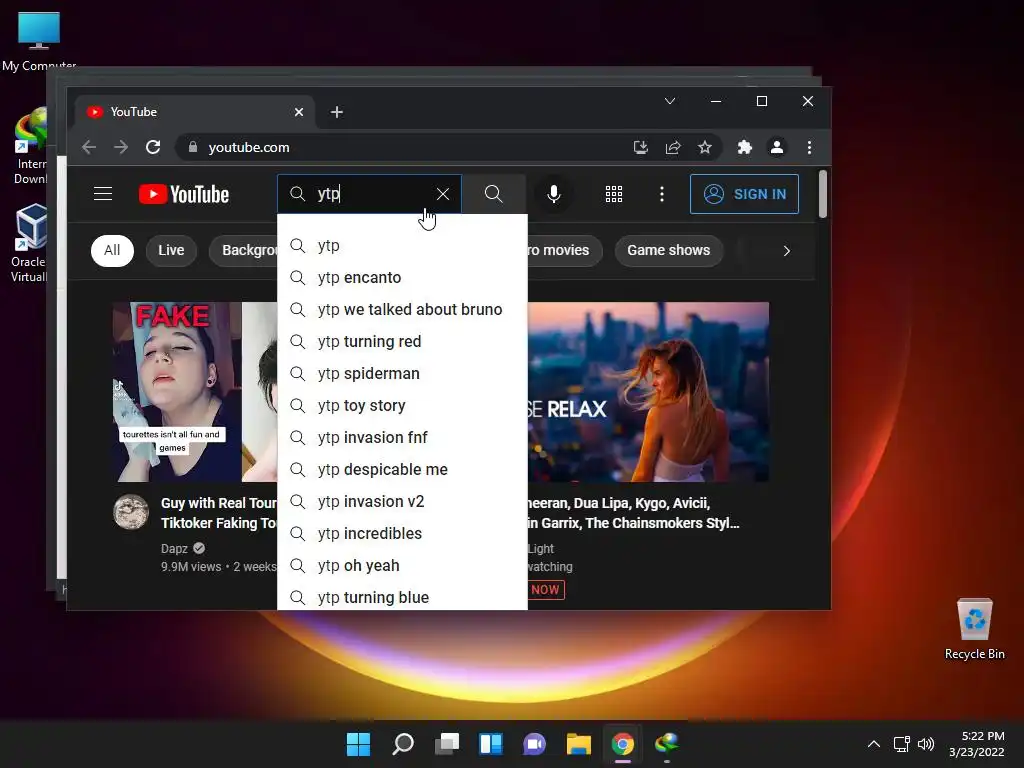This screenshot has width=1024, height=768.
Task: Choose suggestion "ytp despicable me"
Action: tap(402, 470)
